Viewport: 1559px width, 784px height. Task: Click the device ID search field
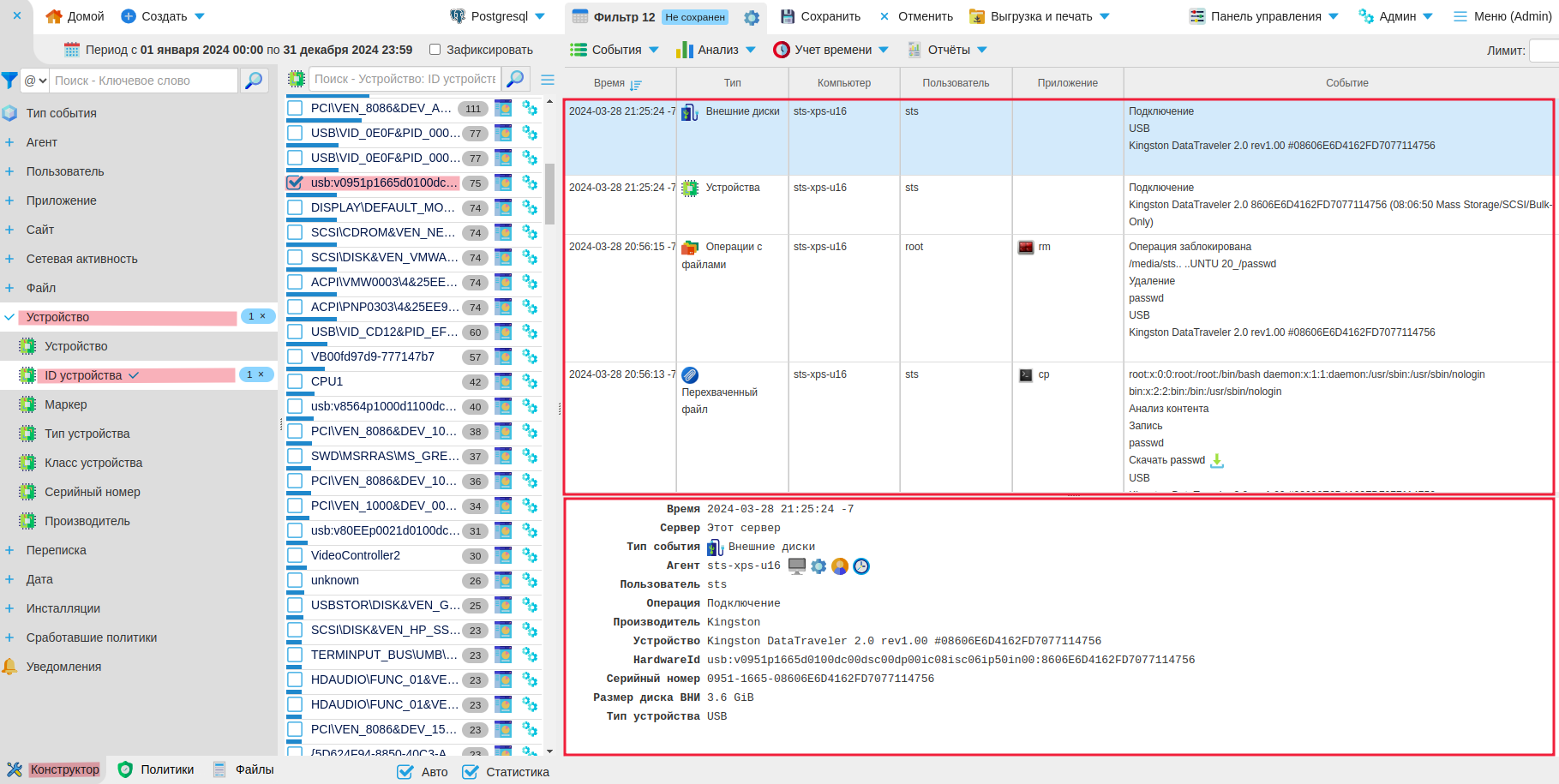pyautogui.click(x=405, y=79)
